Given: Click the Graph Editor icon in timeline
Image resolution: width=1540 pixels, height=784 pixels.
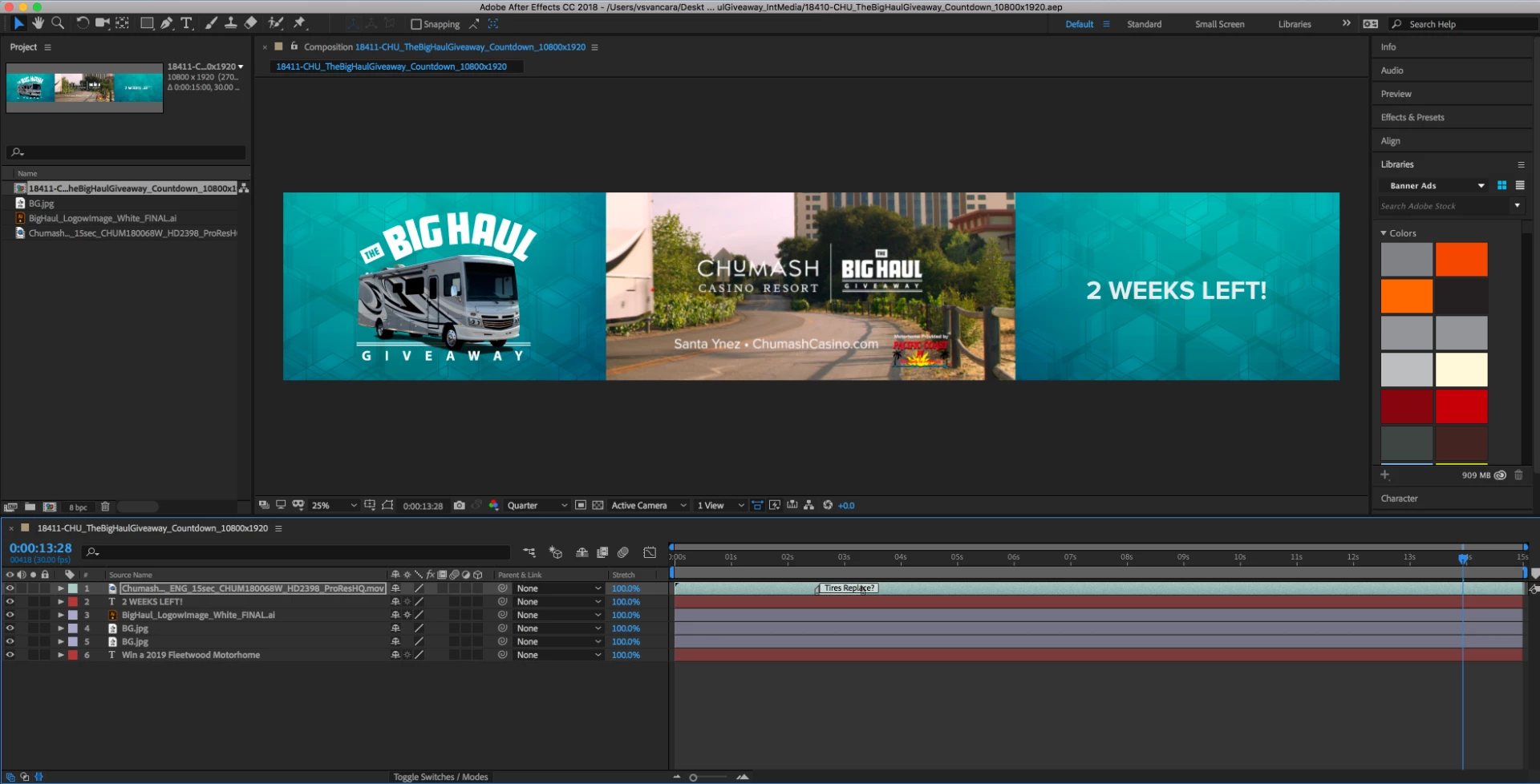Looking at the screenshot, I should point(650,552).
